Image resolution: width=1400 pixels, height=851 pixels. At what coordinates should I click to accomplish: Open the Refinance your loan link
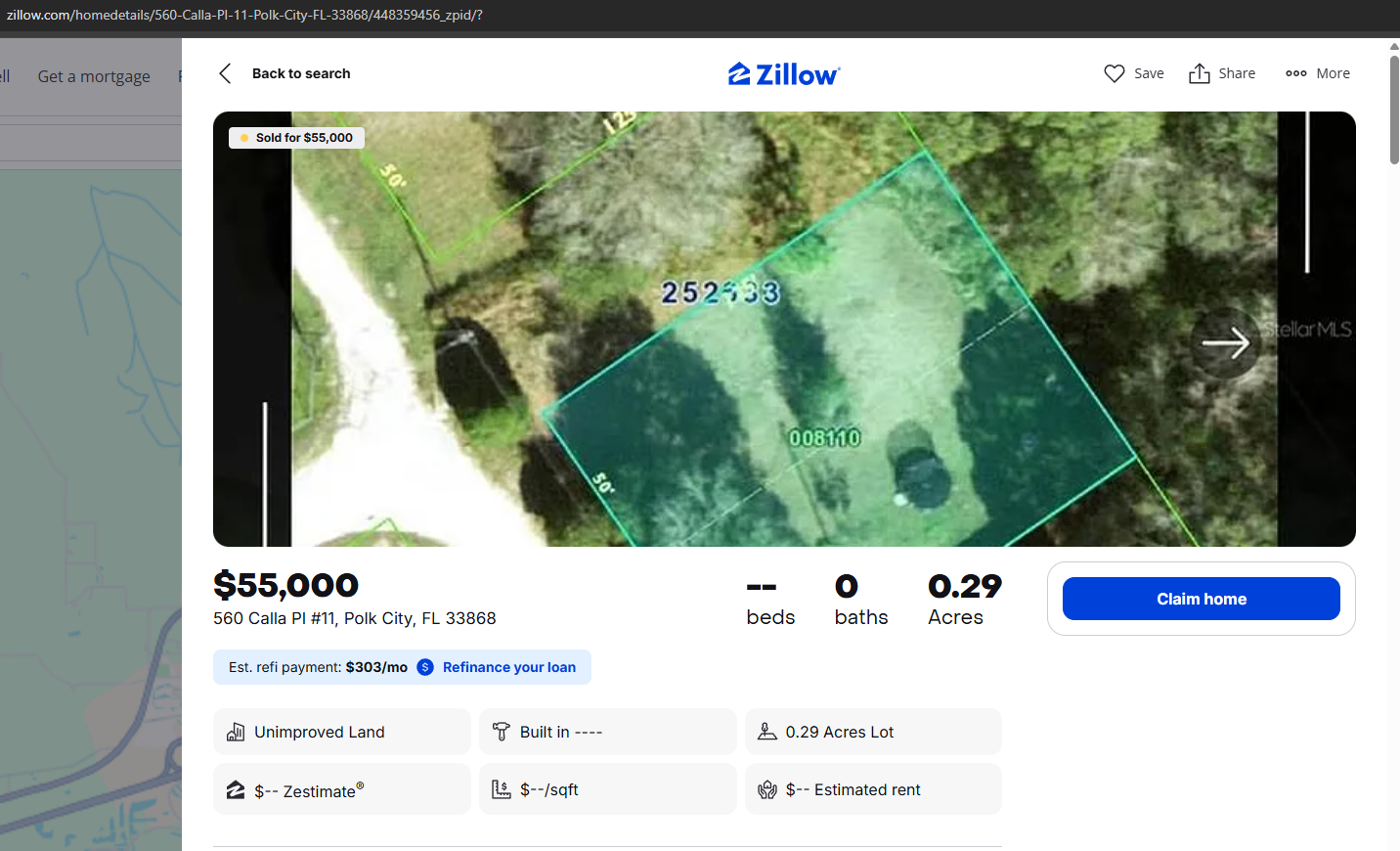click(x=508, y=667)
